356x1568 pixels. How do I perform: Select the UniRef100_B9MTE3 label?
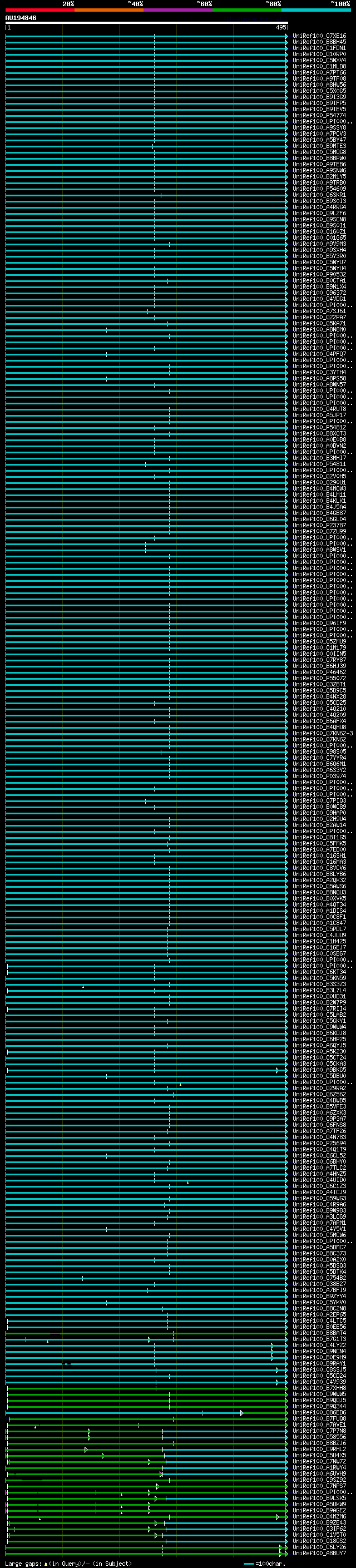[x=319, y=146]
